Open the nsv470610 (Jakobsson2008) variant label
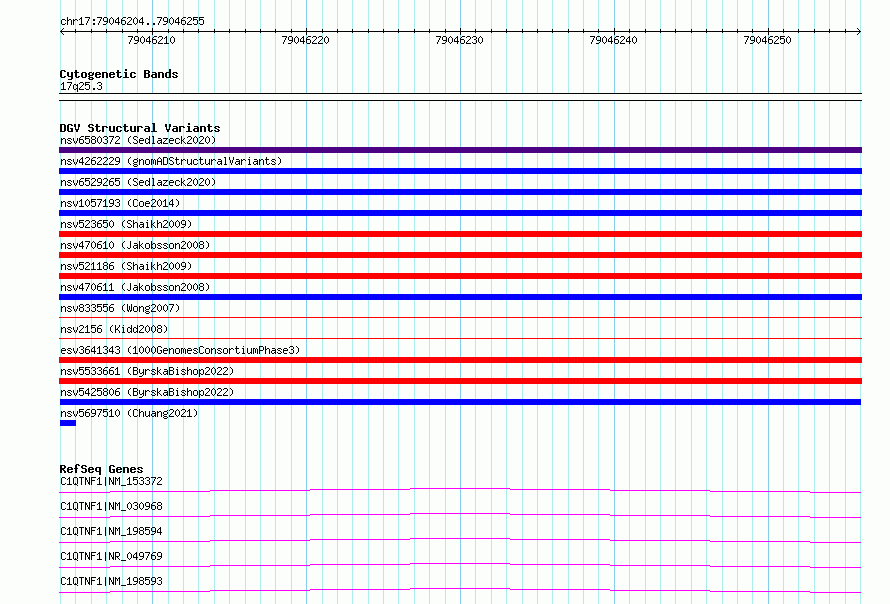Viewport: 890px width, 604px height. click(x=135, y=245)
